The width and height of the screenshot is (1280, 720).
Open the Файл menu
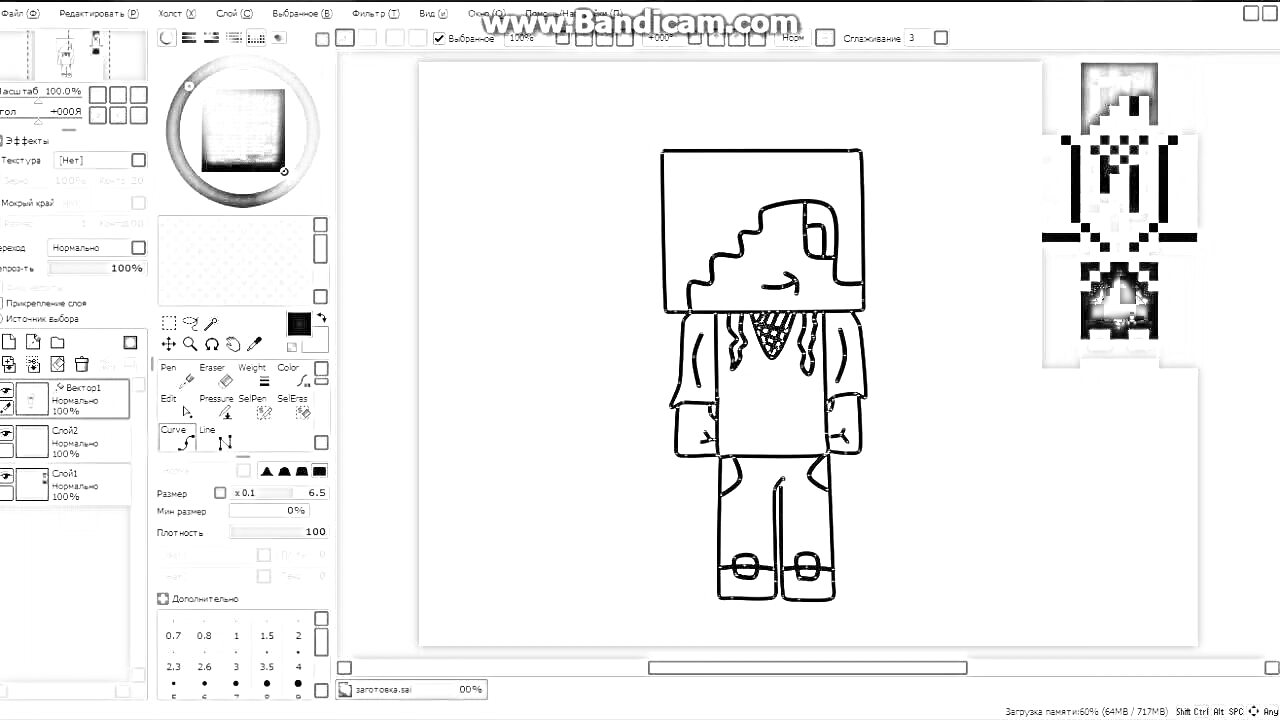coord(20,14)
